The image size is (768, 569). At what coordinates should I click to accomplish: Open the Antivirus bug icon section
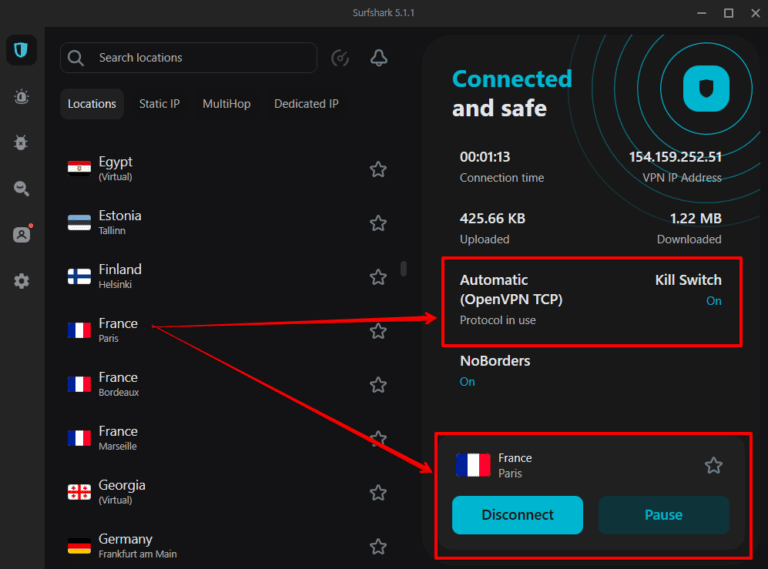coord(21,142)
